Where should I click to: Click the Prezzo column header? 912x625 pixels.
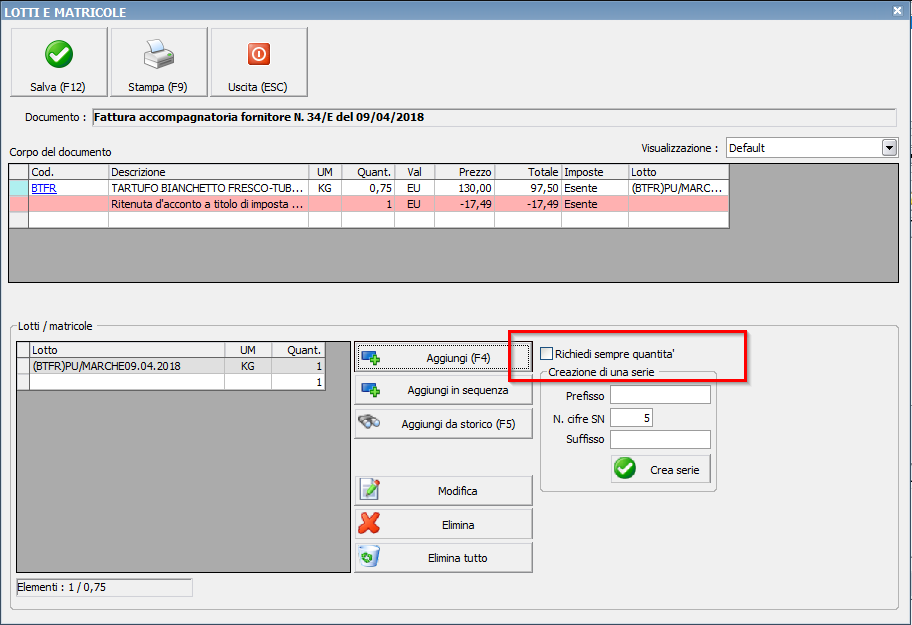point(464,172)
